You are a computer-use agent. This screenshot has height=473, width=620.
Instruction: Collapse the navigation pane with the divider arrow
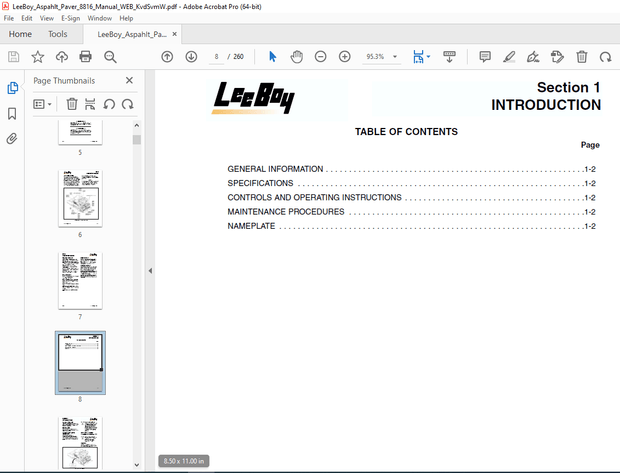[150, 271]
